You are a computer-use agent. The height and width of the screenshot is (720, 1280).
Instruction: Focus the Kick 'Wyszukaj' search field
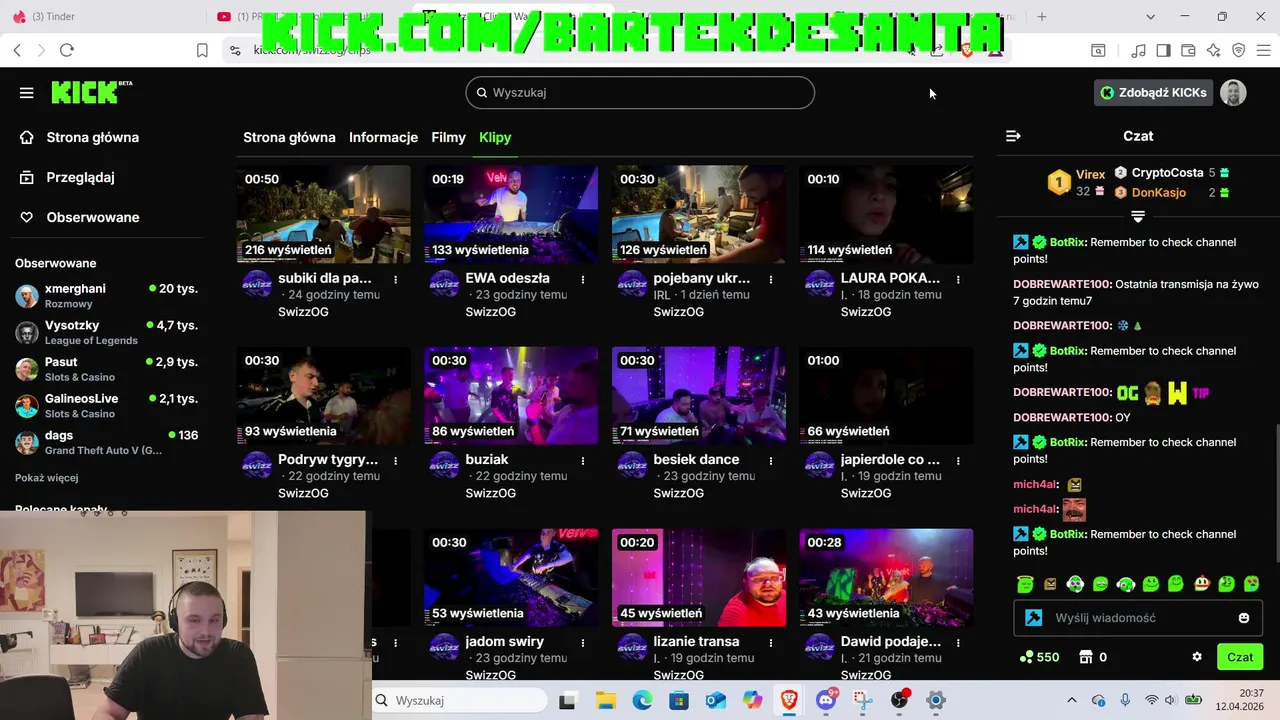pos(640,92)
